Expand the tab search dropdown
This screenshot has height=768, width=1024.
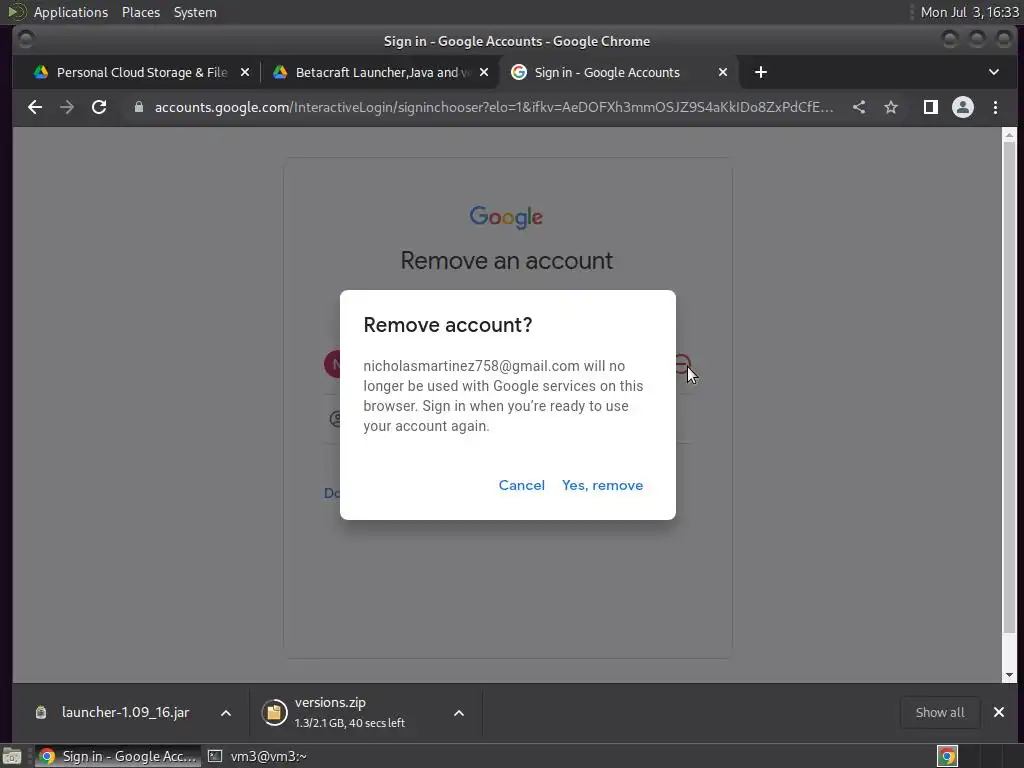coord(993,72)
